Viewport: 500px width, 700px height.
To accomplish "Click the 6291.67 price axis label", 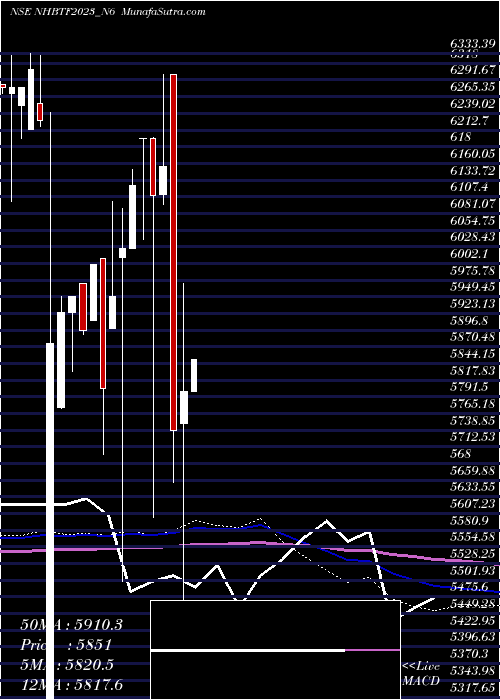I will (472, 70).
